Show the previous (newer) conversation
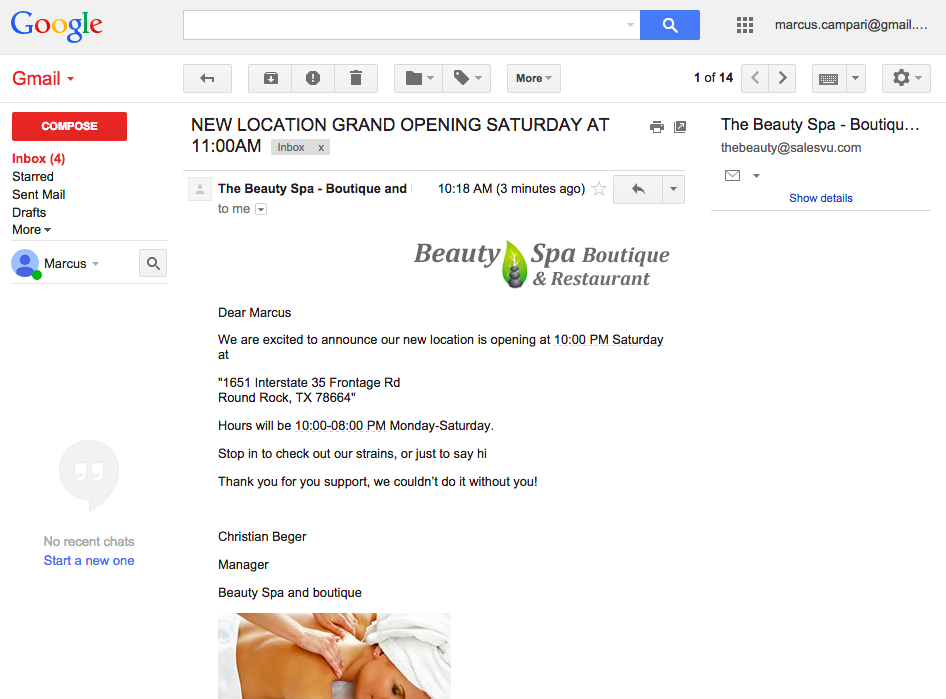This screenshot has width=946, height=699. pyautogui.click(x=755, y=78)
